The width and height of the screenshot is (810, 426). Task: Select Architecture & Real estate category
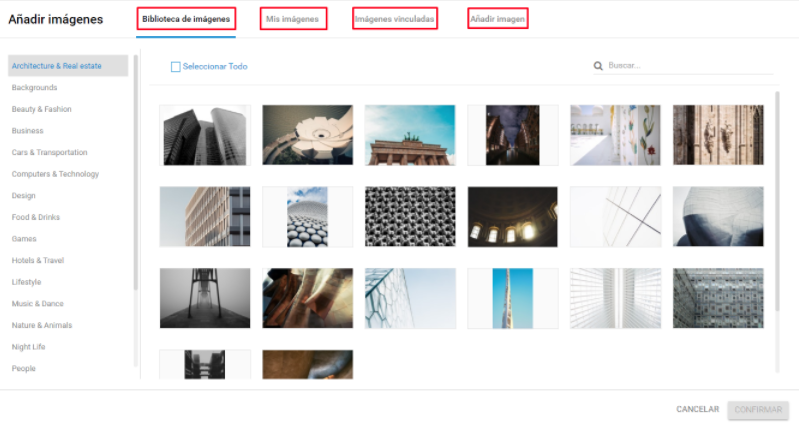pyautogui.click(x=69, y=67)
